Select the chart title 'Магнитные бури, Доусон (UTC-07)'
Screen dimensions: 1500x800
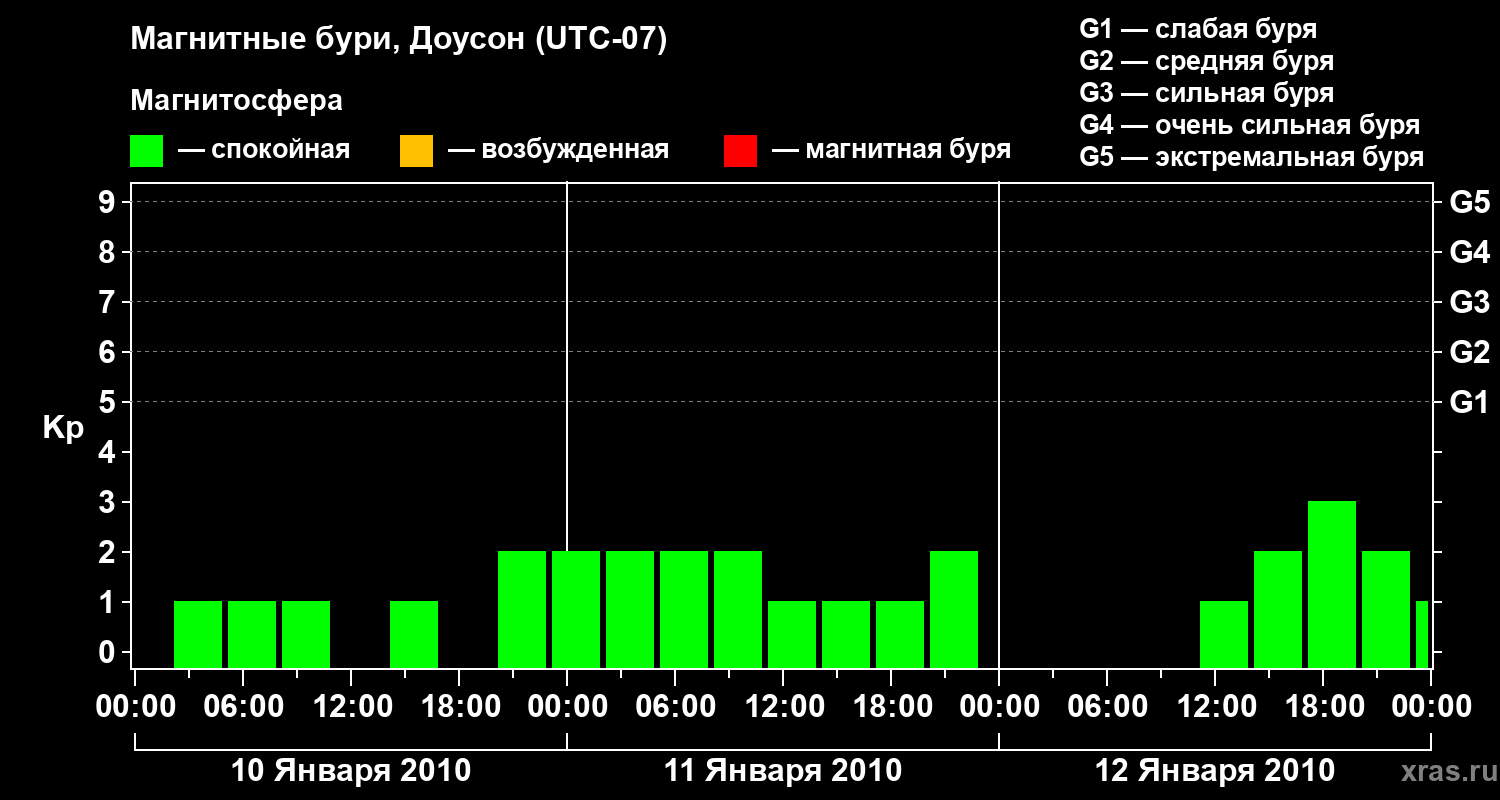(x=399, y=40)
